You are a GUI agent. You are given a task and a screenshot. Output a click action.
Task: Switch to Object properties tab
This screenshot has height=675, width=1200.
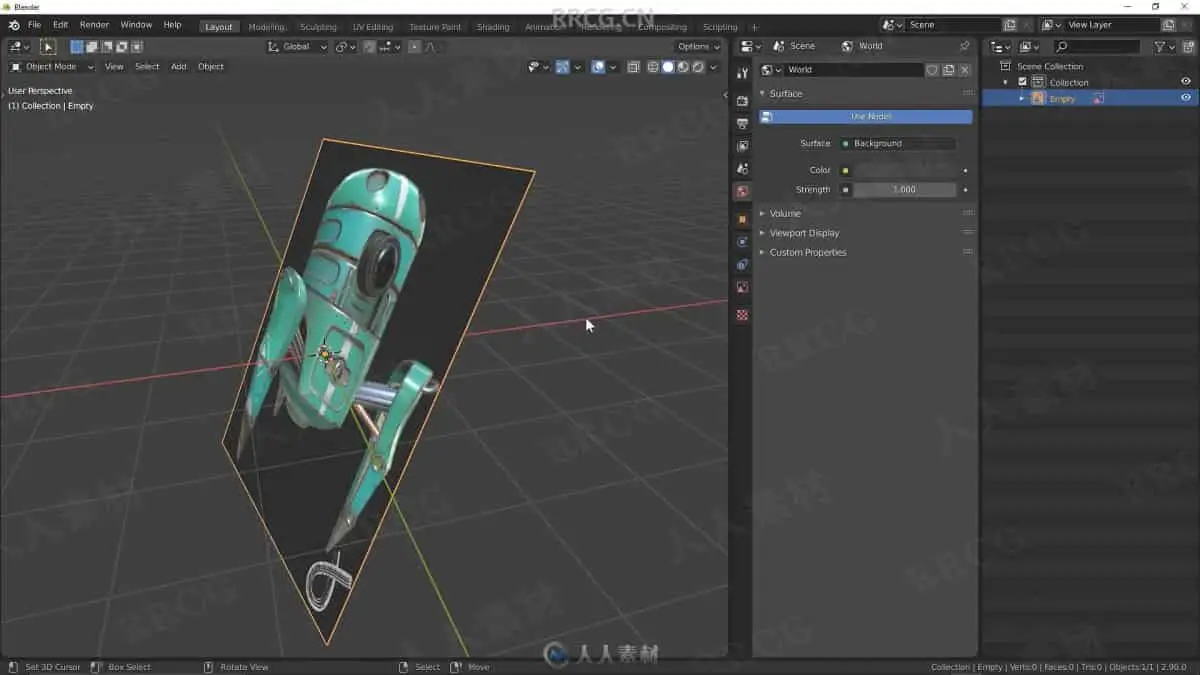pos(742,218)
